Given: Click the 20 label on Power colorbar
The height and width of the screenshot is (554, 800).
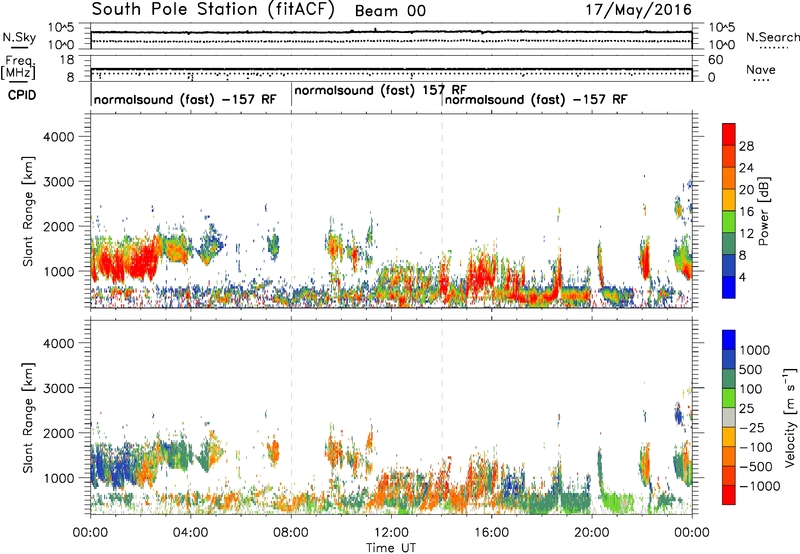Looking at the screenshot, I should coord(746,190).
